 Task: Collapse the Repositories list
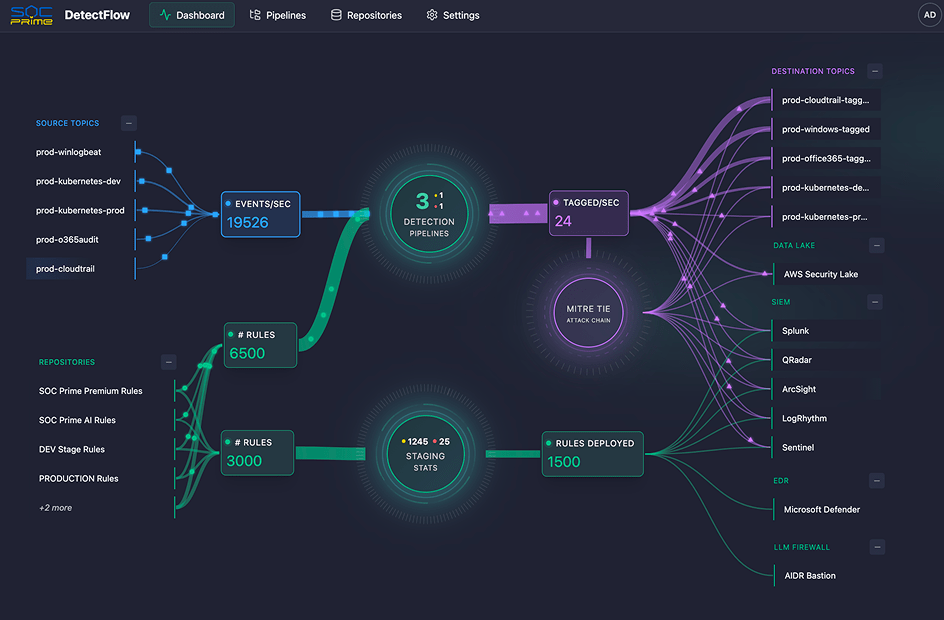coord(168,362)
